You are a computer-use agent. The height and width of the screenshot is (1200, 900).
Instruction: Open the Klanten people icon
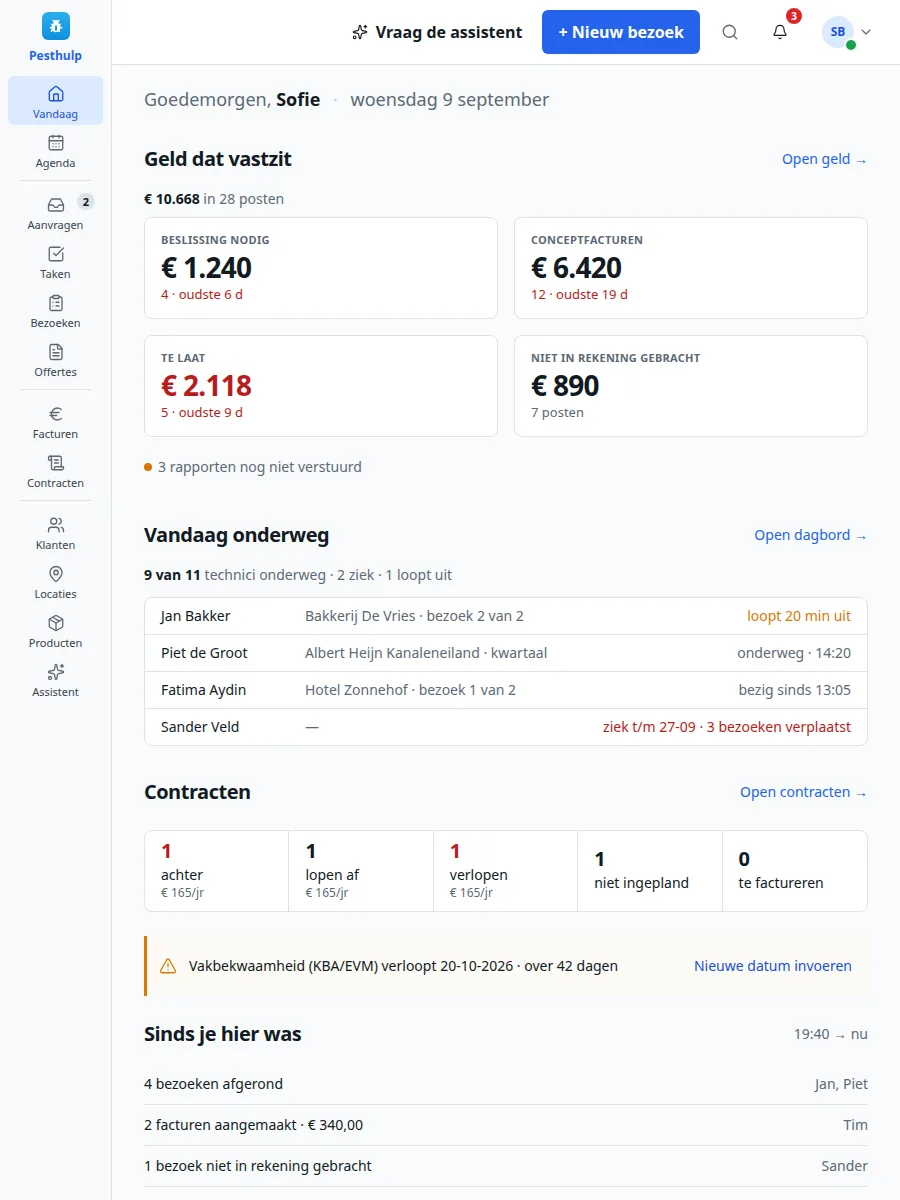click(56, 525)
